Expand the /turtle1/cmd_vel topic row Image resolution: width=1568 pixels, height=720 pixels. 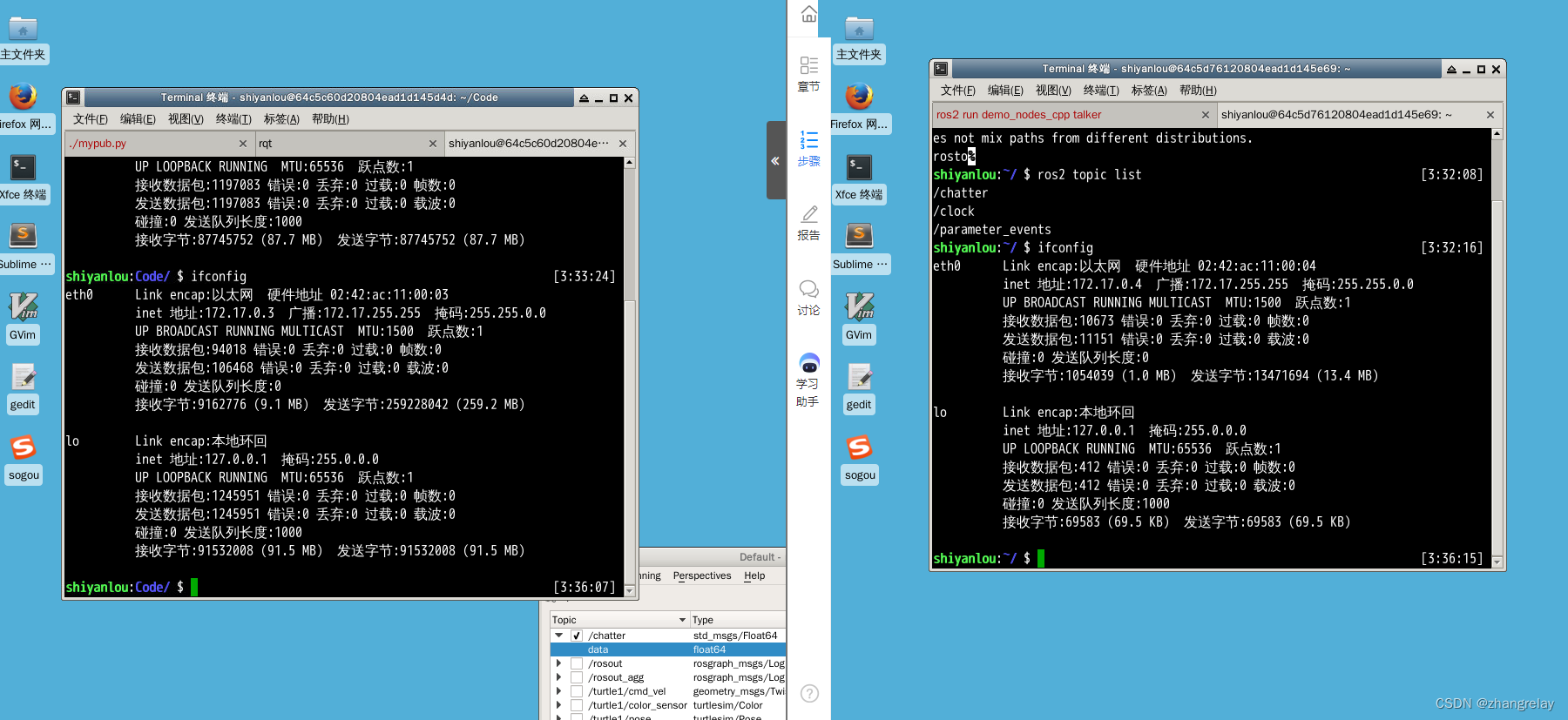pyautogui.click(x=559, y=691)
